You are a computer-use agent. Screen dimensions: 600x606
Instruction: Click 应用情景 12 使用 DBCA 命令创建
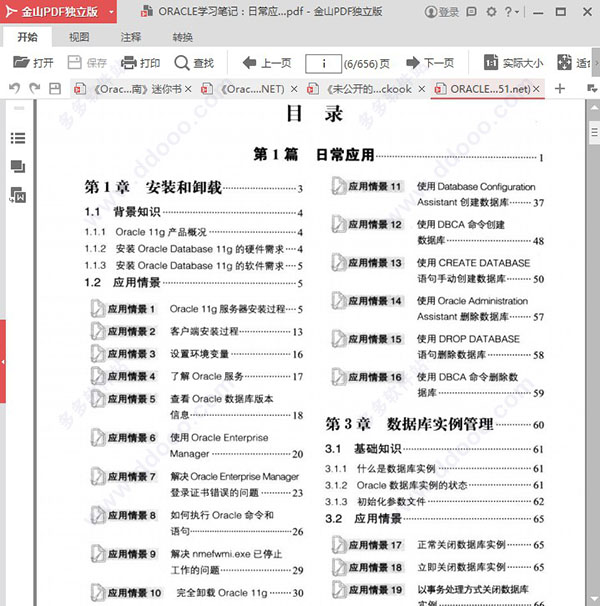[x=438, y=232]
